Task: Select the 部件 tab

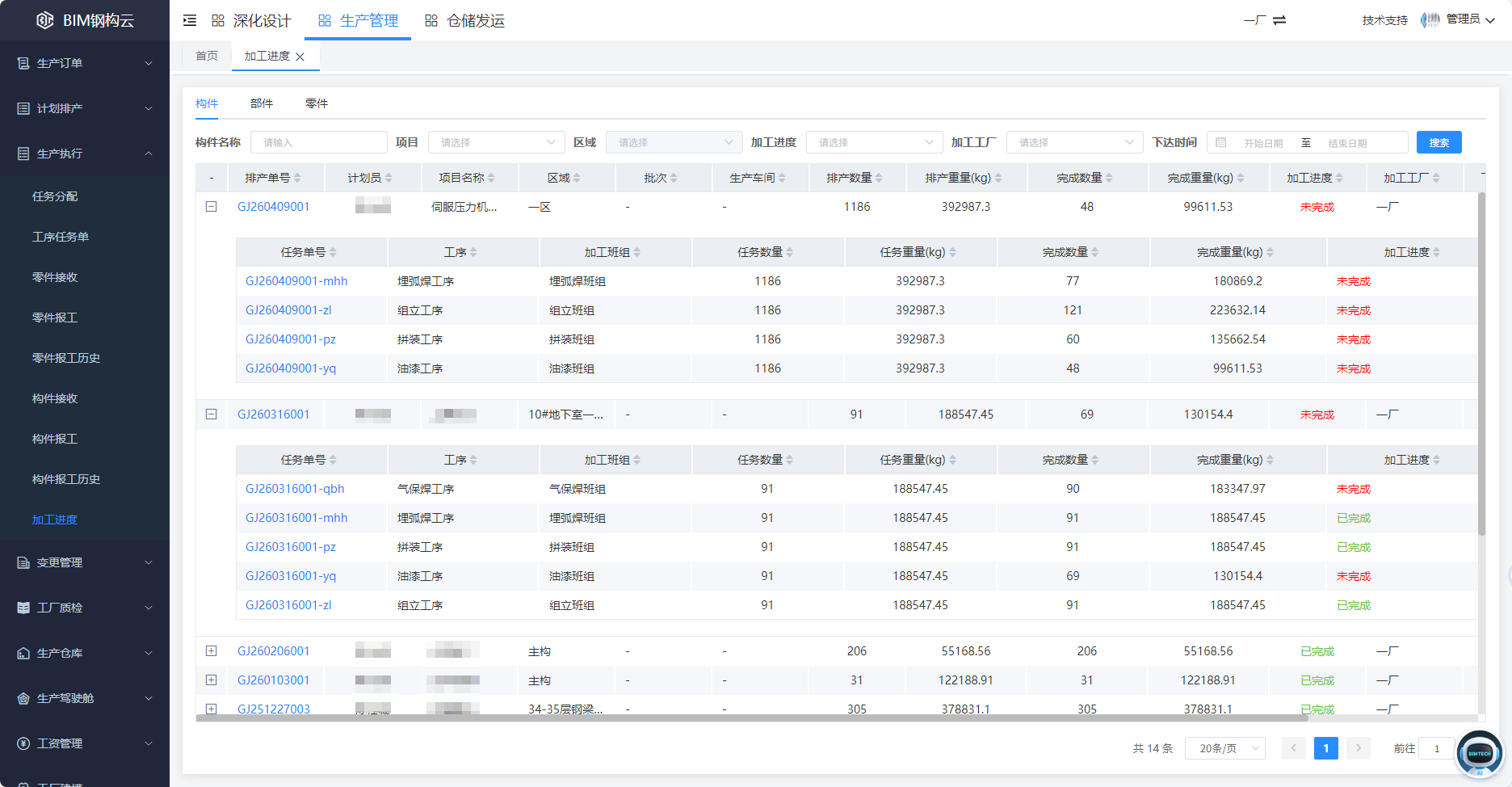Action: 262,103
